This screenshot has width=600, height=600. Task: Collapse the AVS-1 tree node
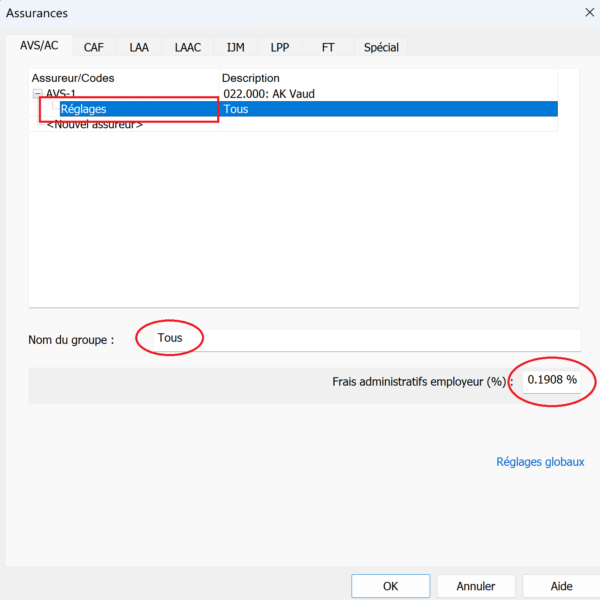tap(38, 93)
